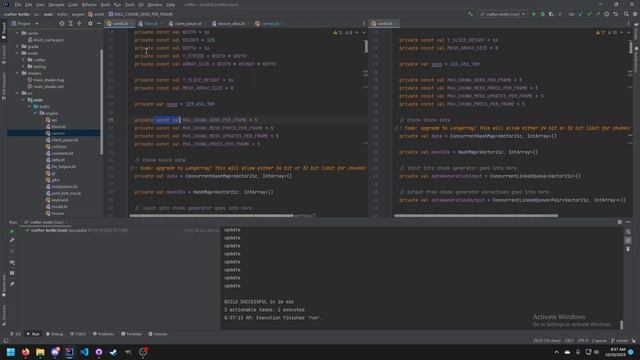
Task: Click the Search Everywhere magnifier icon
Action: click(626, 14)
